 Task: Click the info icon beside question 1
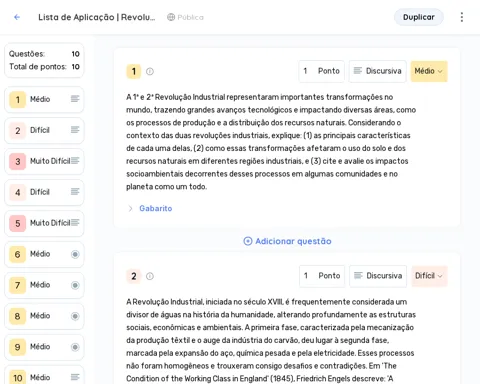(150, 71)
